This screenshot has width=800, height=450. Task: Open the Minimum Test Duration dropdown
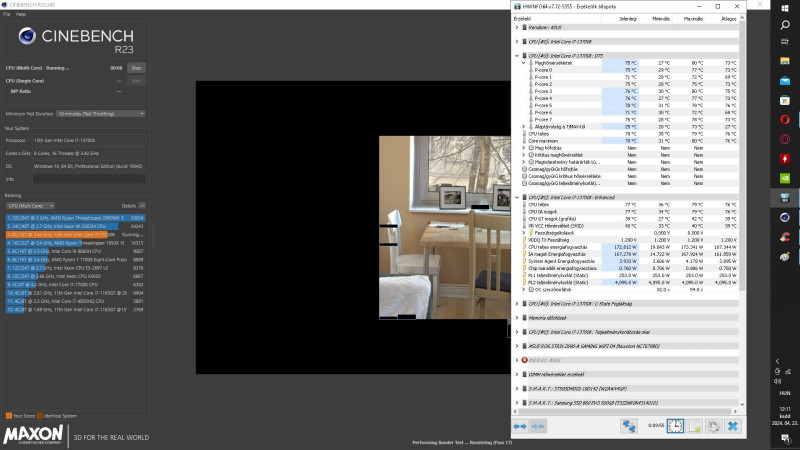click(x=101, y=114)
